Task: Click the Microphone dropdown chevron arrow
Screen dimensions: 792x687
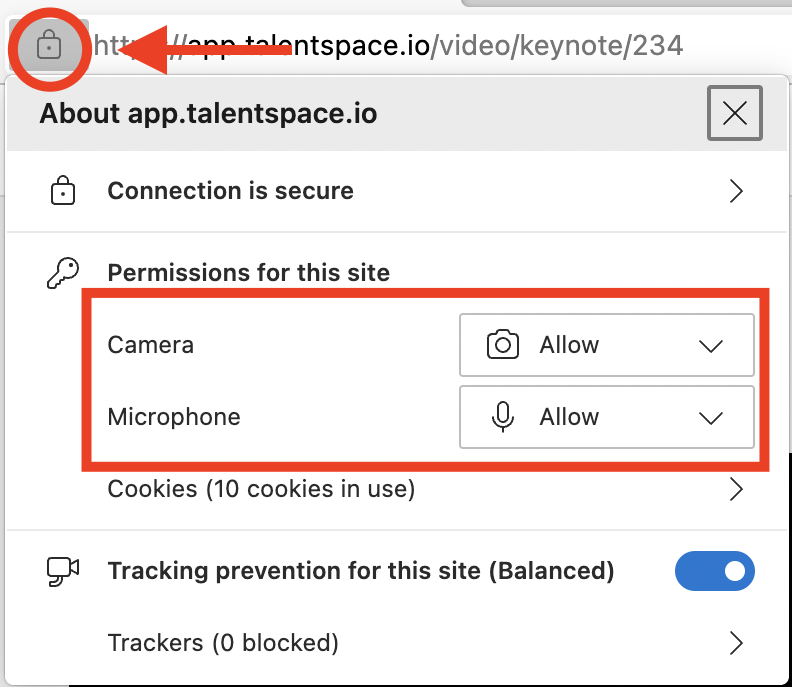Action: click(710, 418)
